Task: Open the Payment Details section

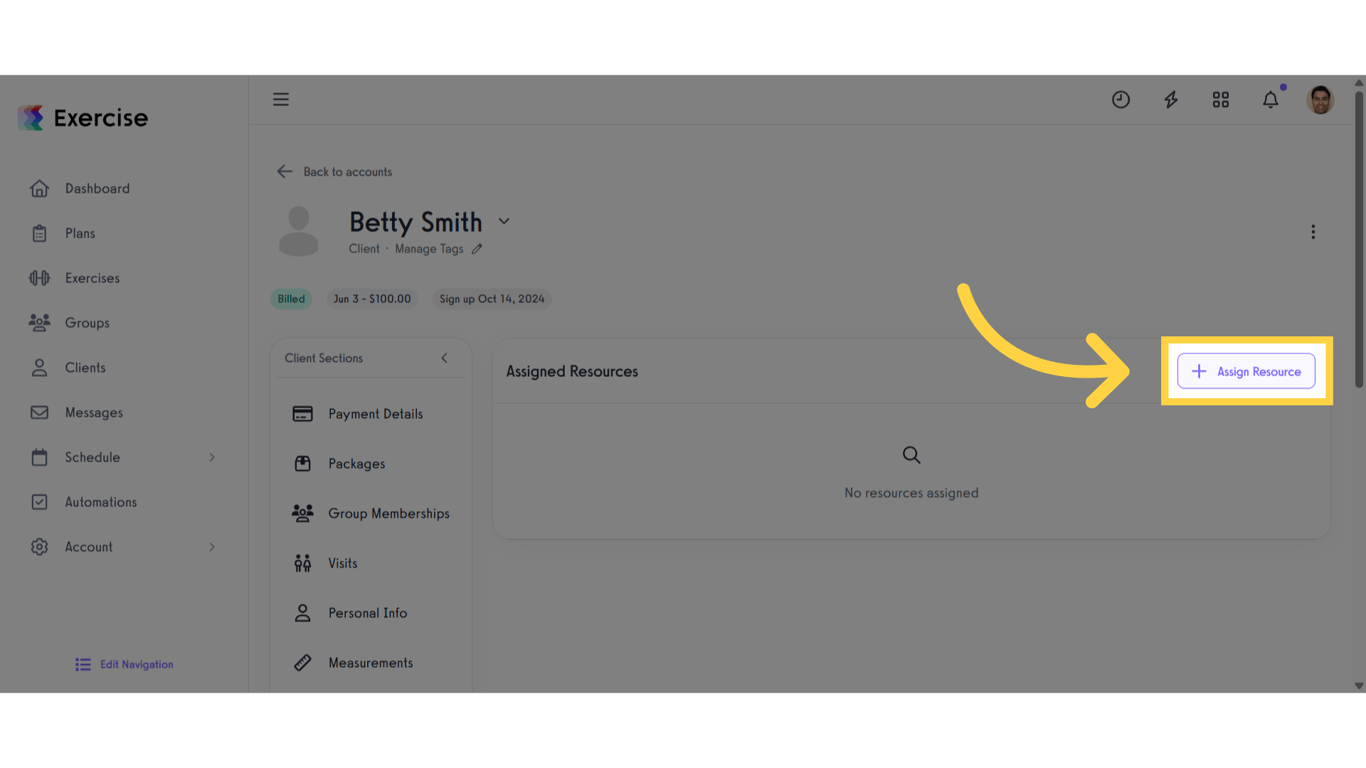Action: (371, 414)
